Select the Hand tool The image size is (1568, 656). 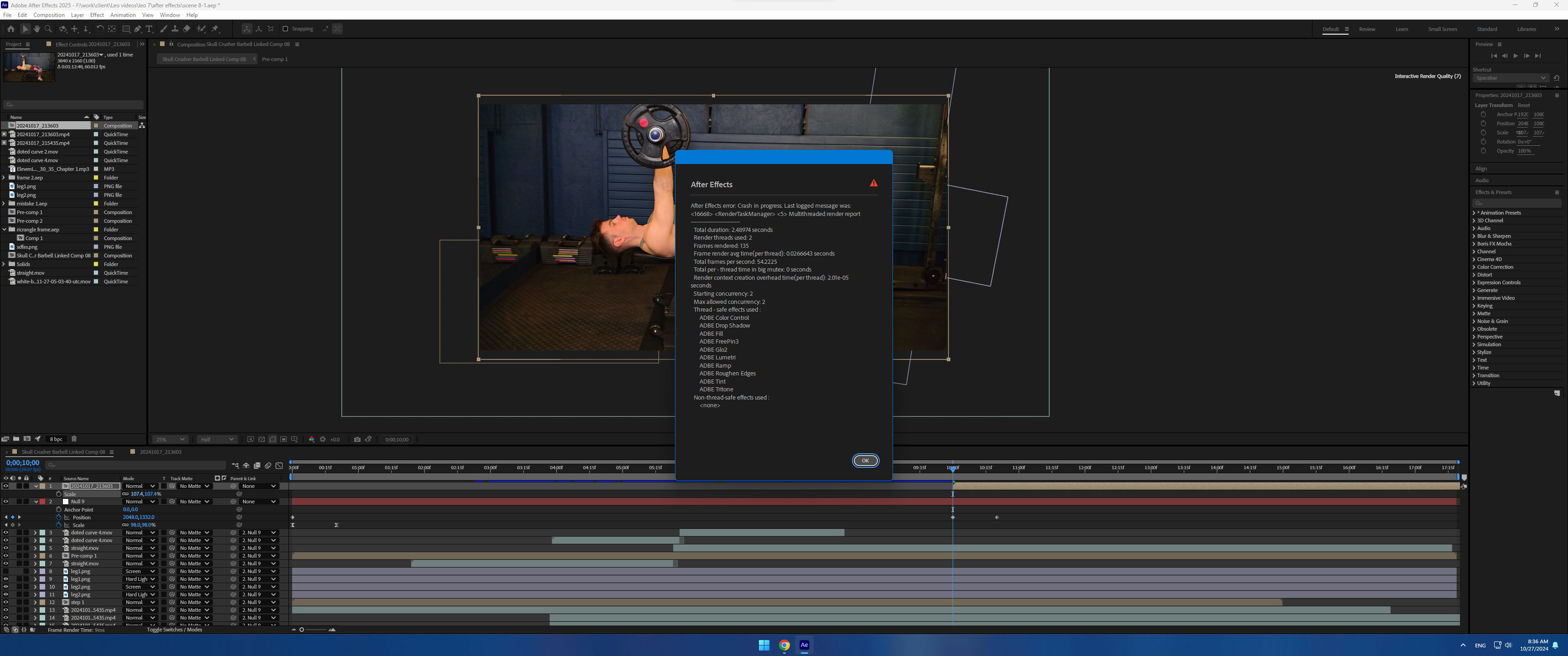(36, 29)
